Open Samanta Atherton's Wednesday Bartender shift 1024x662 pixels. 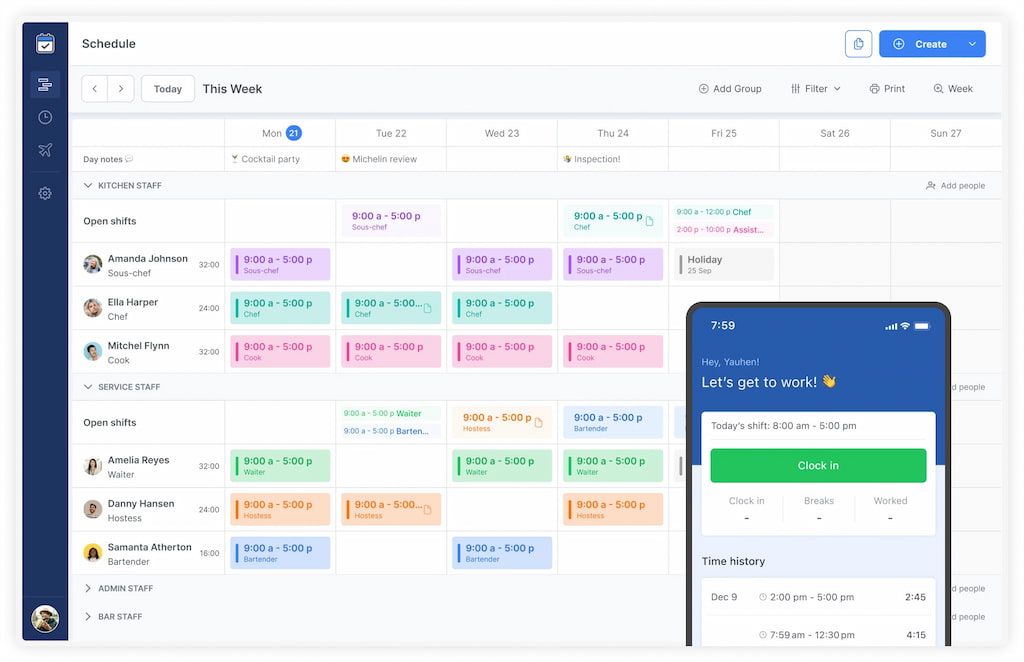[502, 553]
